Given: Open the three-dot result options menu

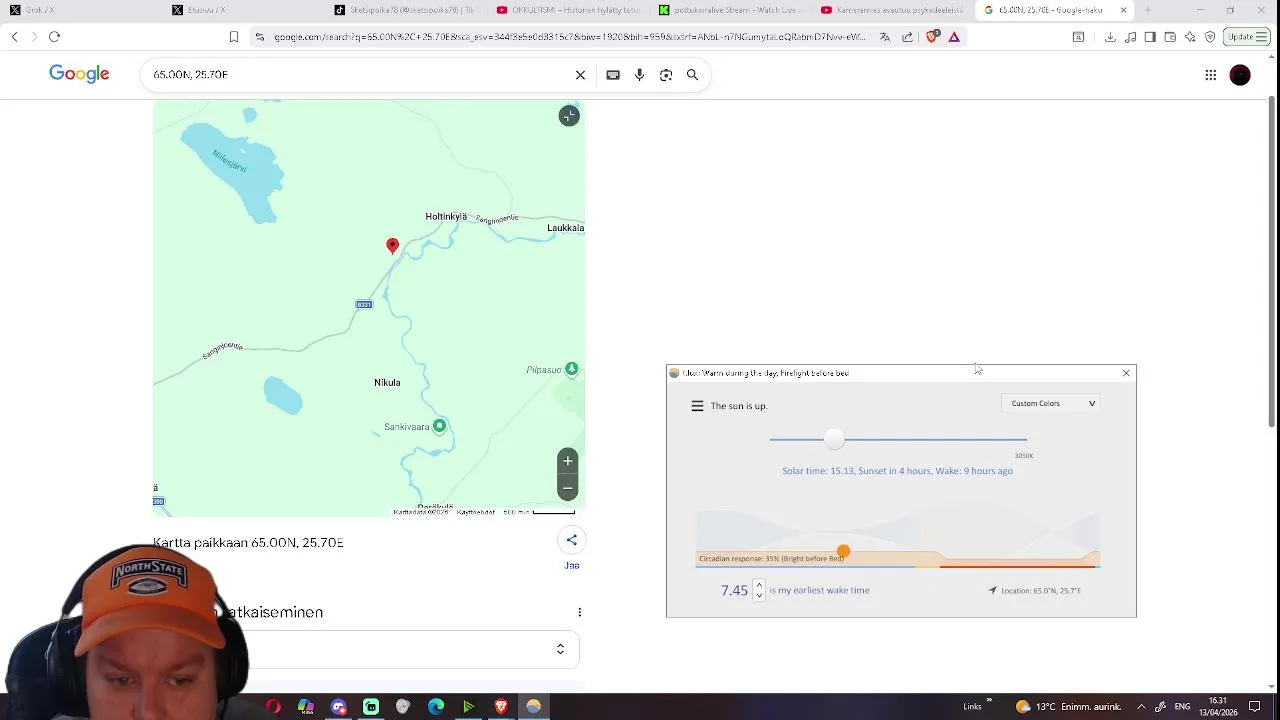Looking at the screenshot, I should 579,612.
